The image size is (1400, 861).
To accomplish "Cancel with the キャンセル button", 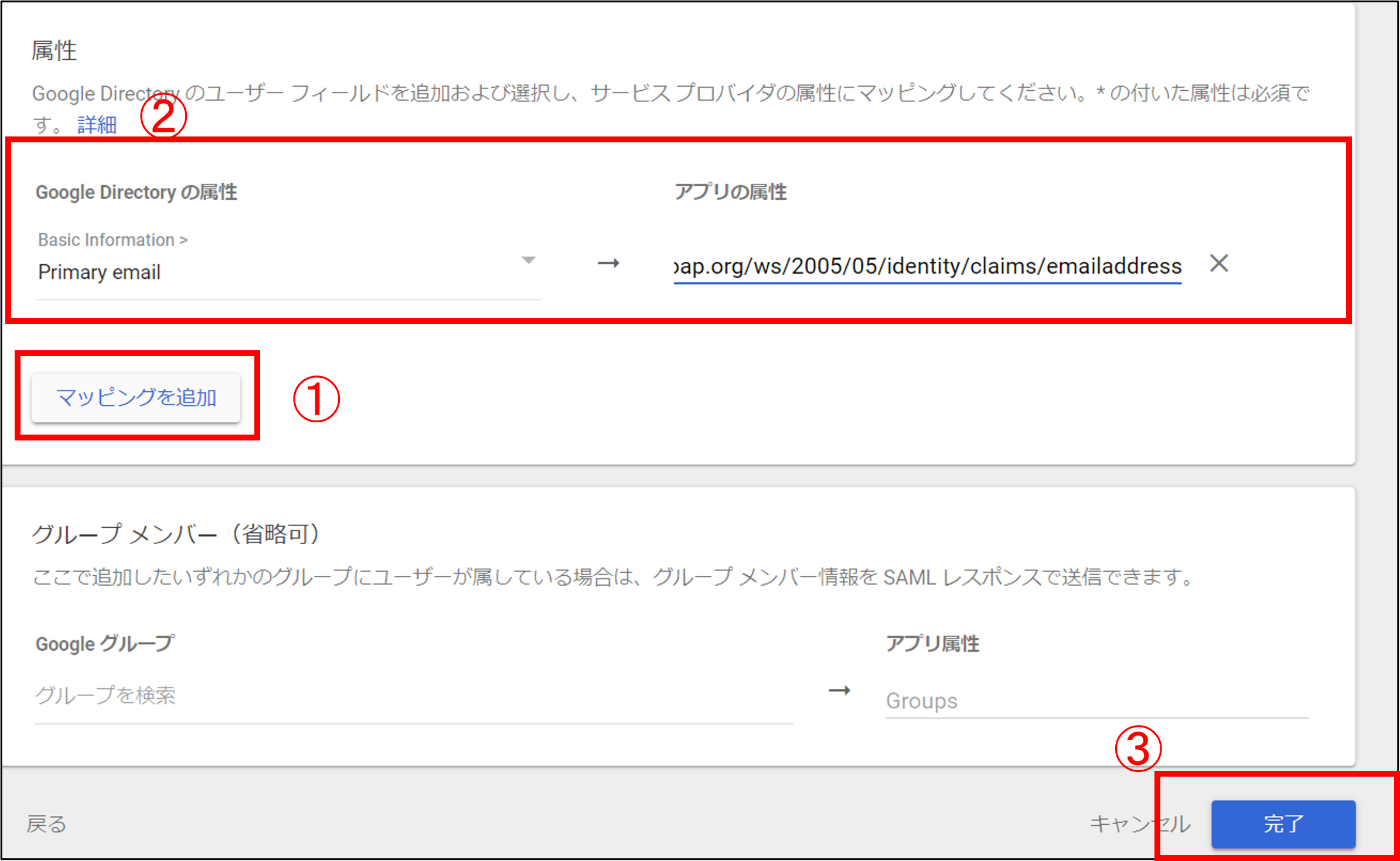I will 1139,824.
